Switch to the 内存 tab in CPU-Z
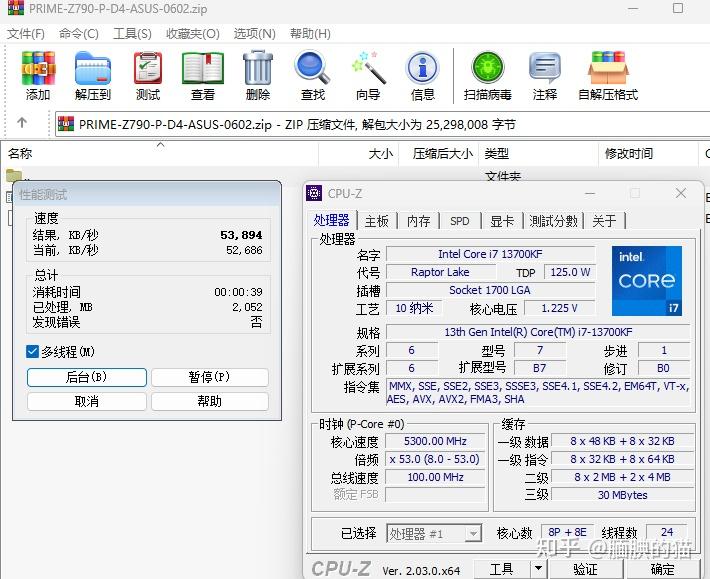Viewport: 710px width, 579px height. (x=418, y=221)
